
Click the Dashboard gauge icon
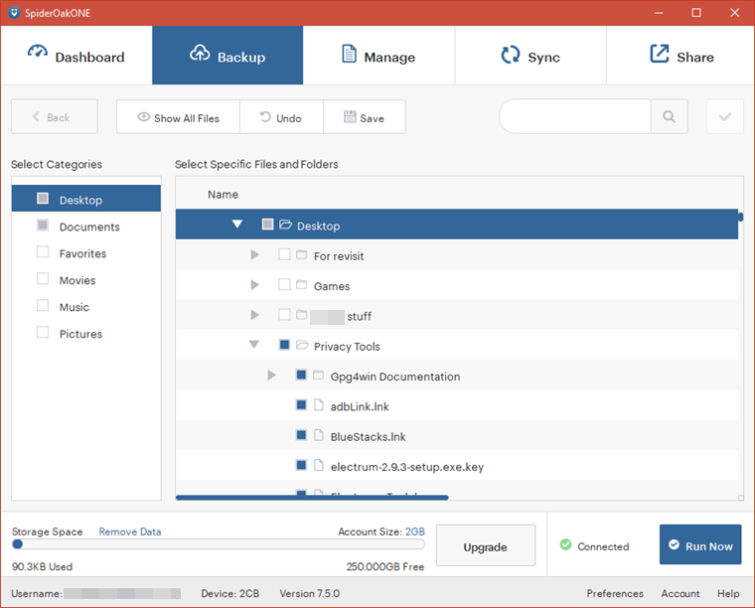point(38,52)
